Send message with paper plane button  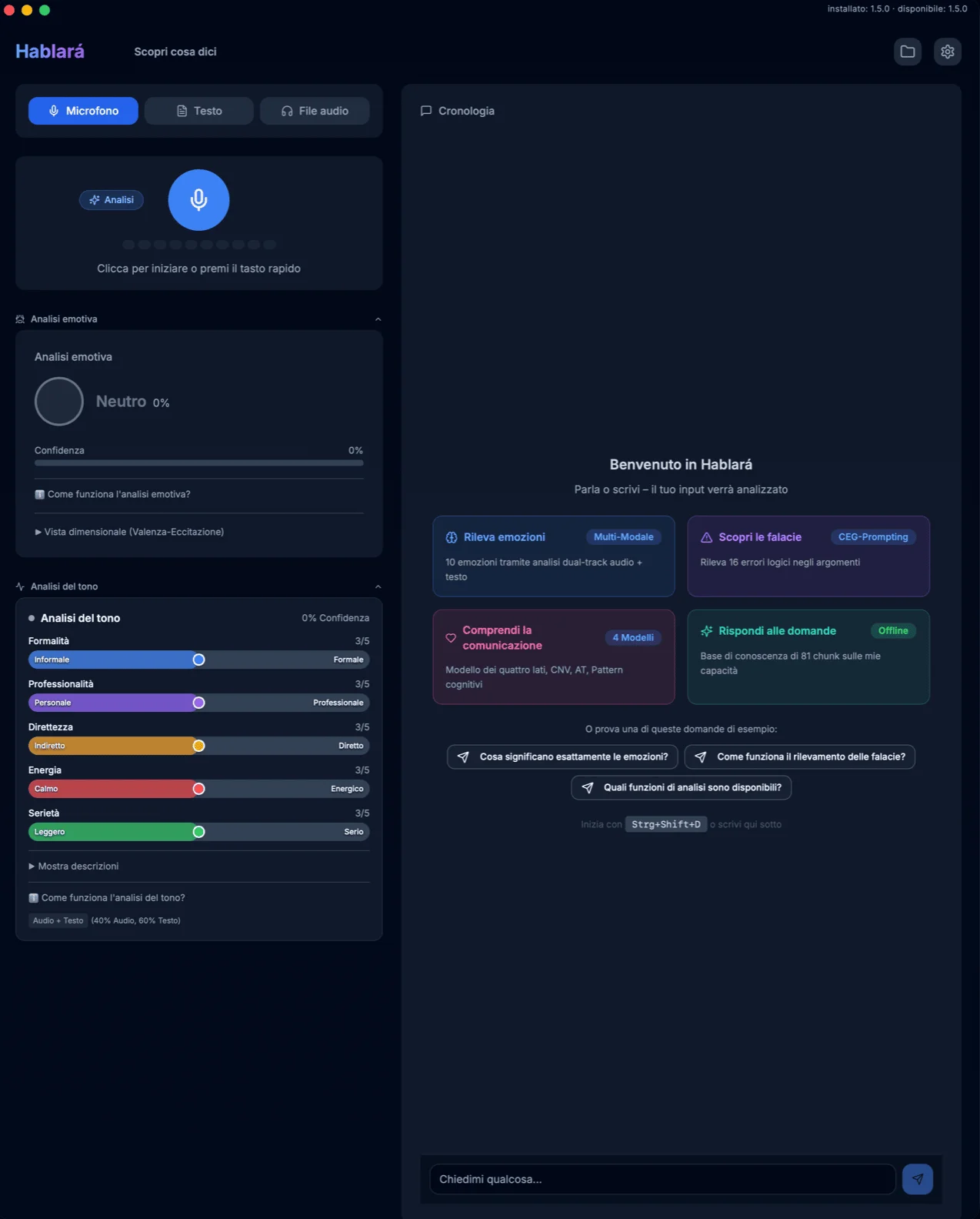[917, 1179]
